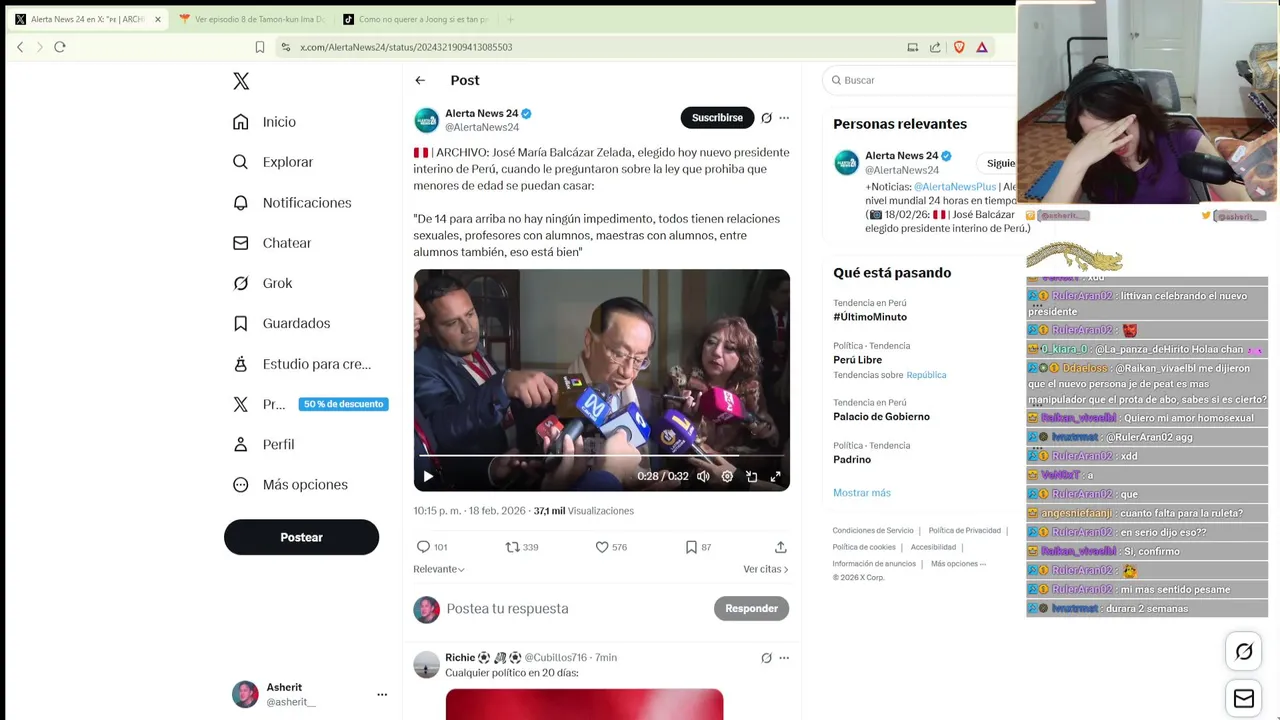The width and height of the screenshot is (1280, 720).
Task: Toggle fullscreen on the video player
Action: [x=775, y=477]
